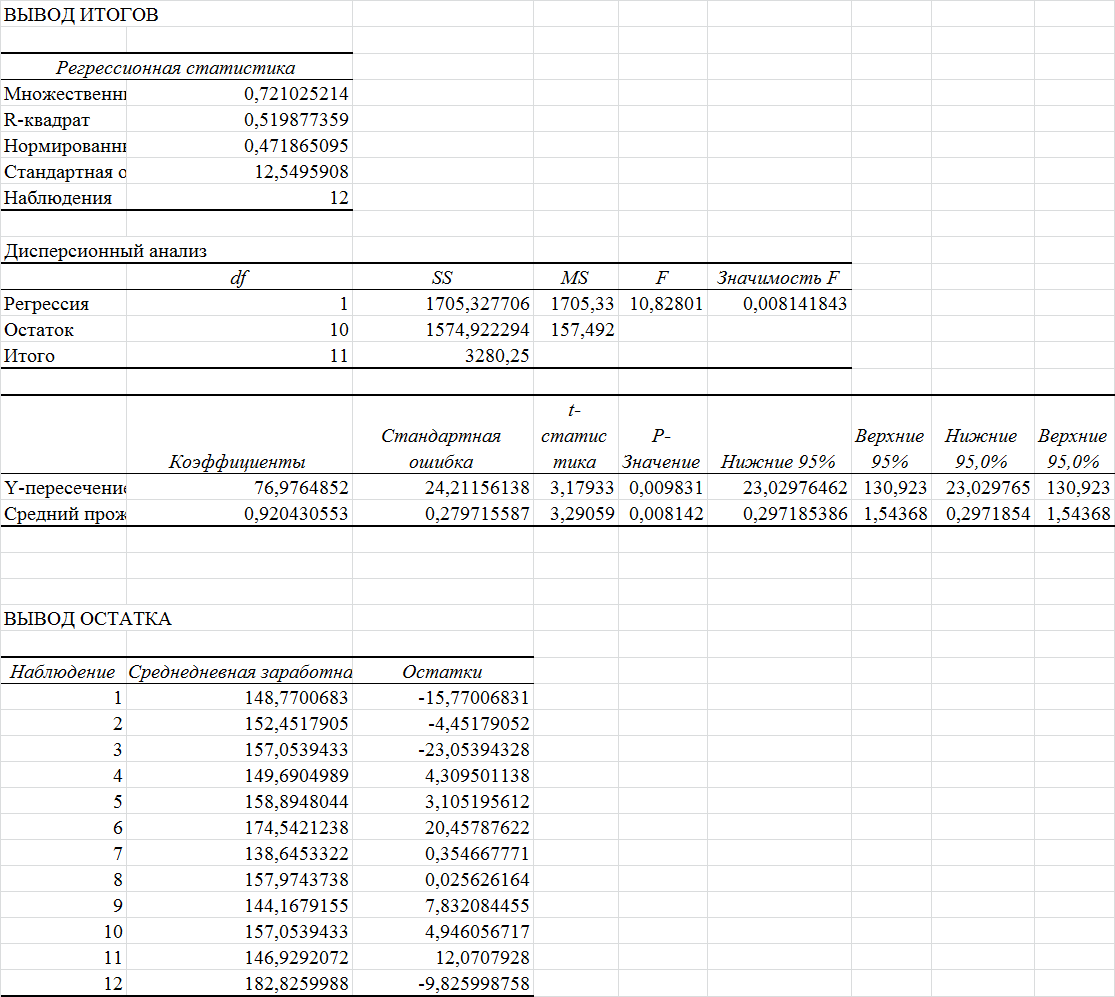Select the 'Дисперсионный анализ' heading cell
1115x997 pixels.
(105, 251)
